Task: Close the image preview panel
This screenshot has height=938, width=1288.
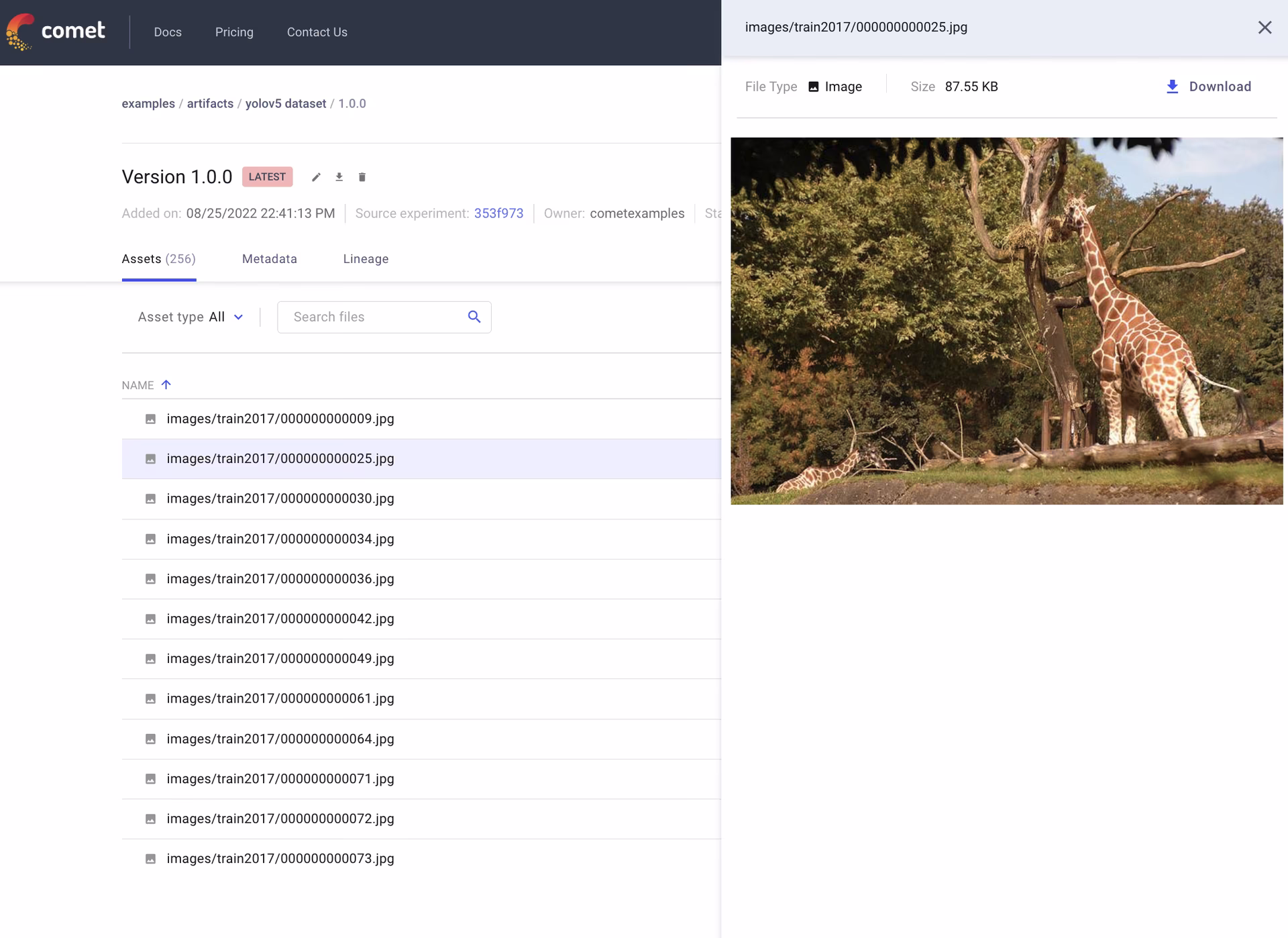Action: click(1264, 28)
